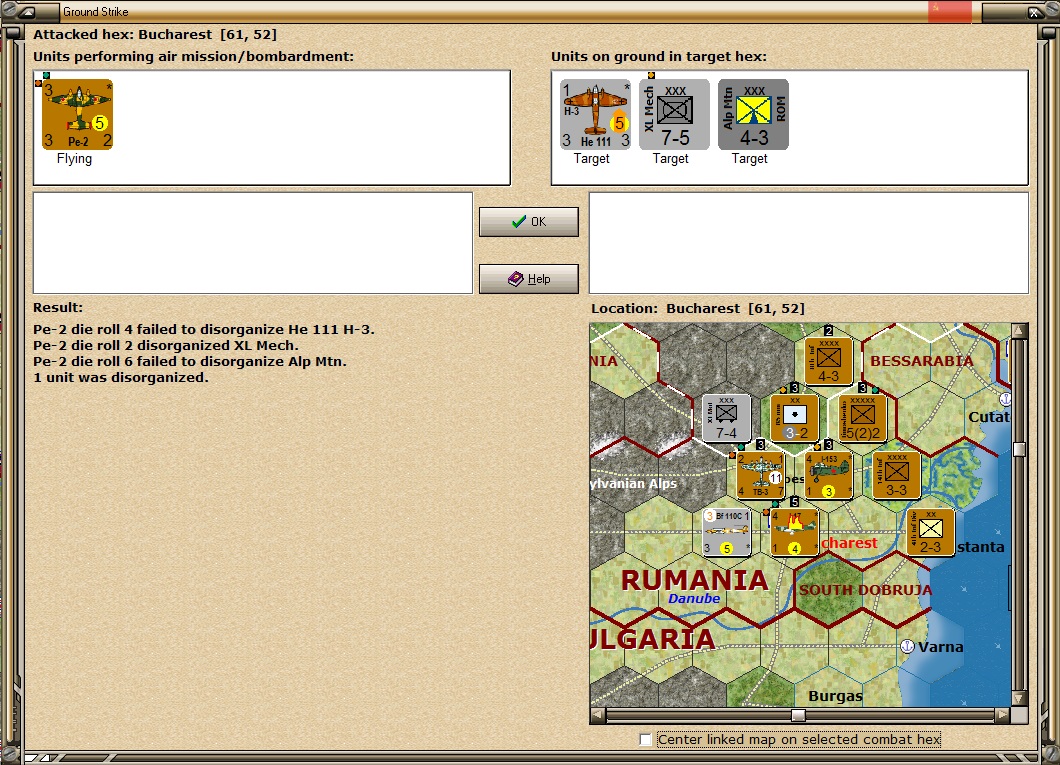Image resolution: width=1060 pixels, height=765 pixels.
Task: Click the map vertical scrollbar thumb
Action: (x=1019, y=449)
